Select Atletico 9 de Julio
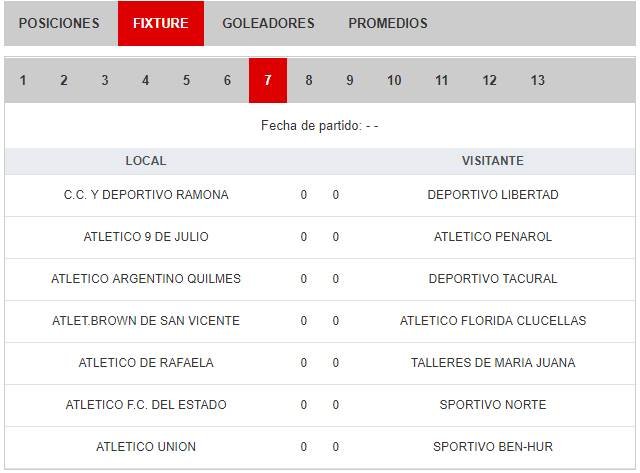The image size is (640, 473). 146,237
